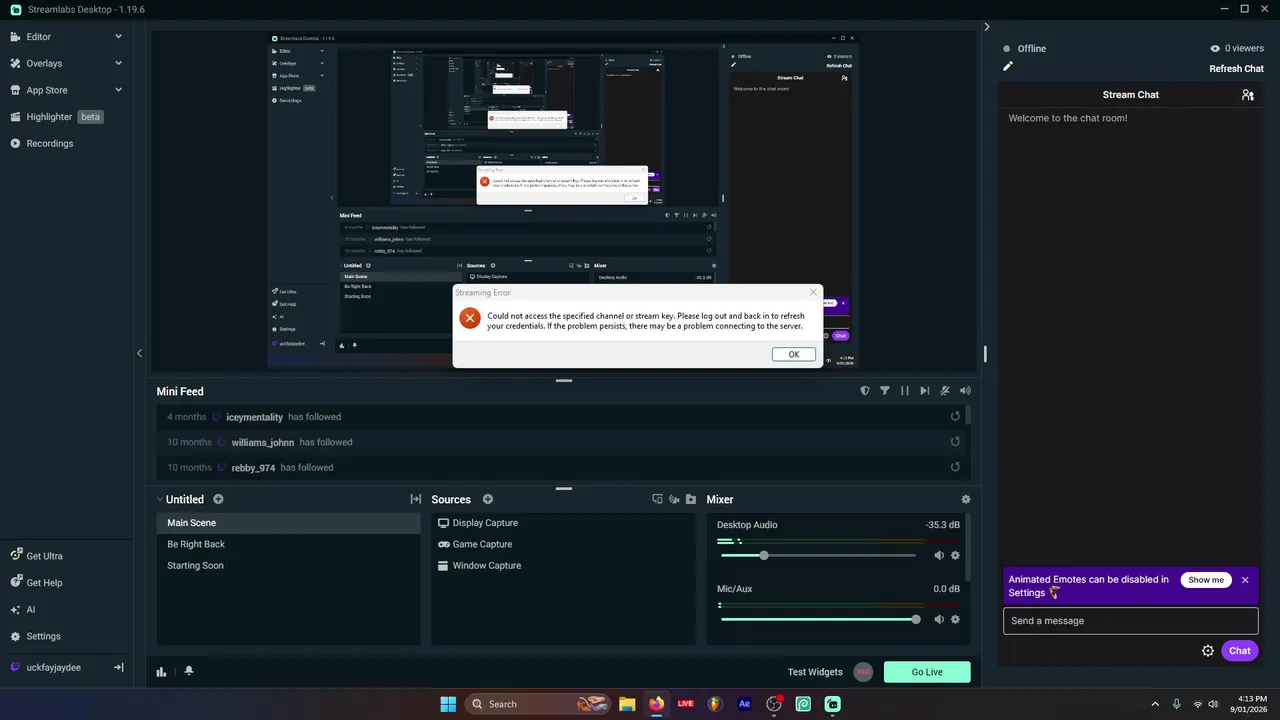Collapse the left panel with the arrow
1280x720 pixels.
[x=139, y=353]
